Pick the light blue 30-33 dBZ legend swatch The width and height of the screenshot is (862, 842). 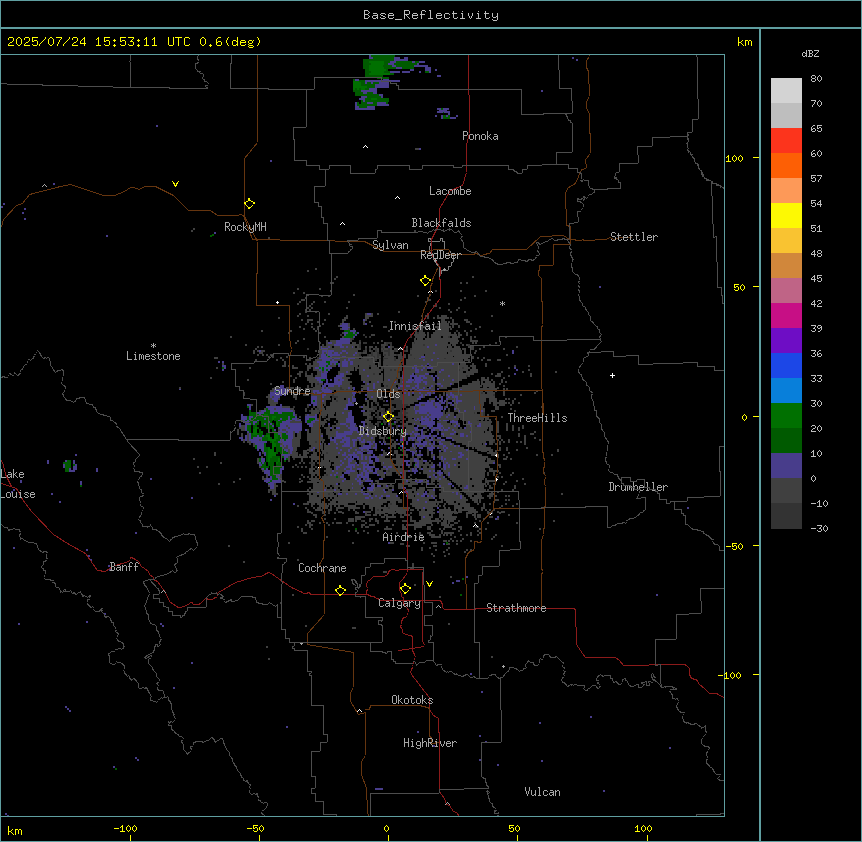tap(786, 391)
